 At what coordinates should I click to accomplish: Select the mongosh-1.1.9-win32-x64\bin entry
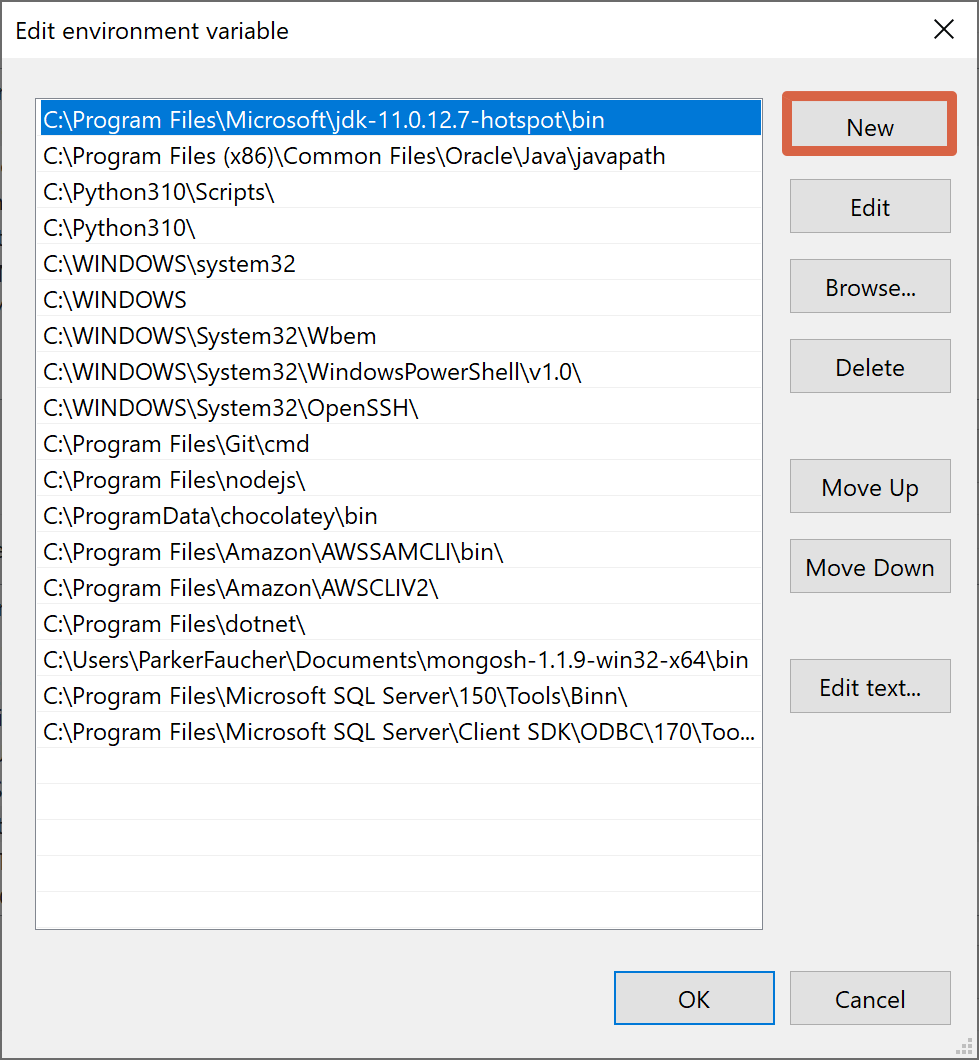395,660
